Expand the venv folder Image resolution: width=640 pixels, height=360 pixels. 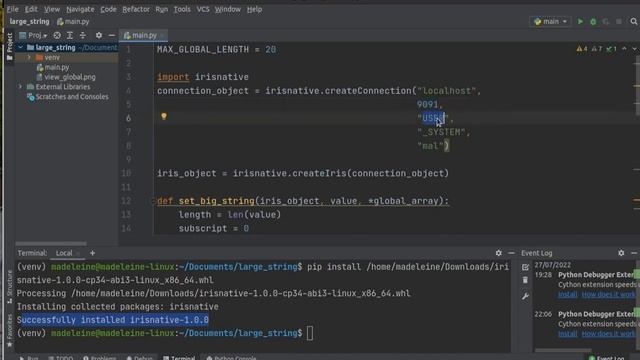pos(29,58)
